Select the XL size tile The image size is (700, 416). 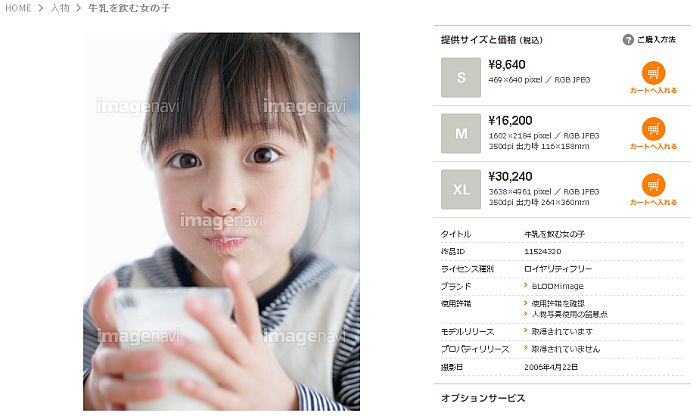(461, 189)
